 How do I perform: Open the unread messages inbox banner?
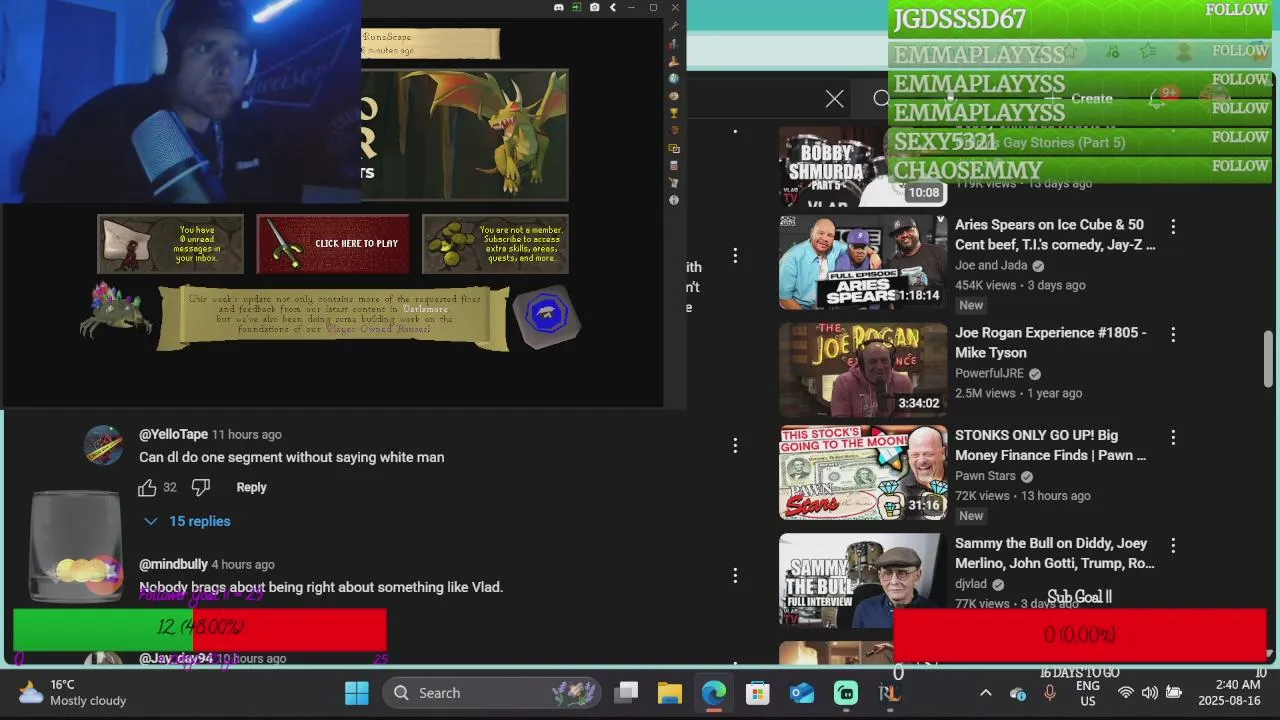[170, 244]
